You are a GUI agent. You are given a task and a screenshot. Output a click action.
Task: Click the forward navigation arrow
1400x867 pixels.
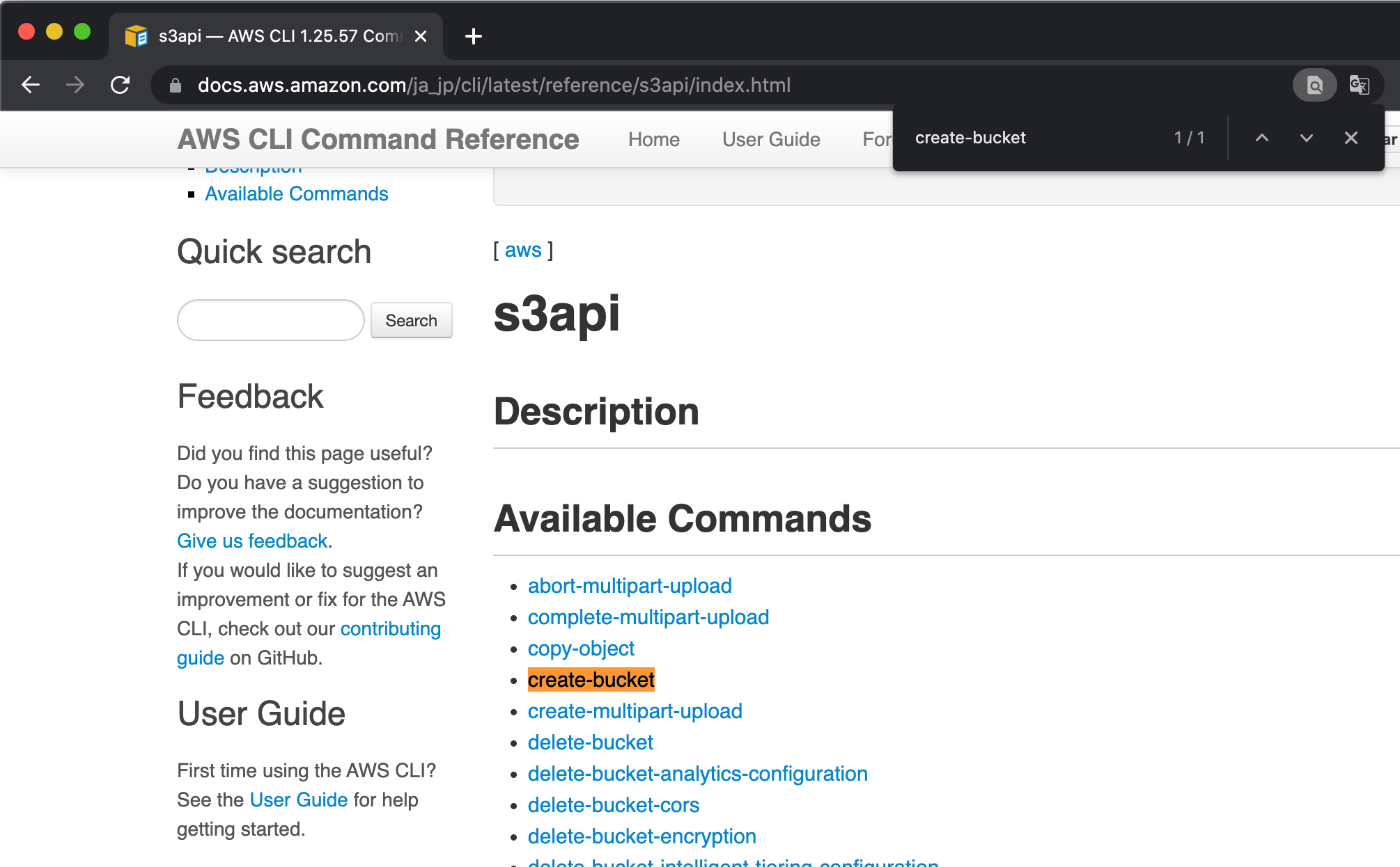[74, 85]
